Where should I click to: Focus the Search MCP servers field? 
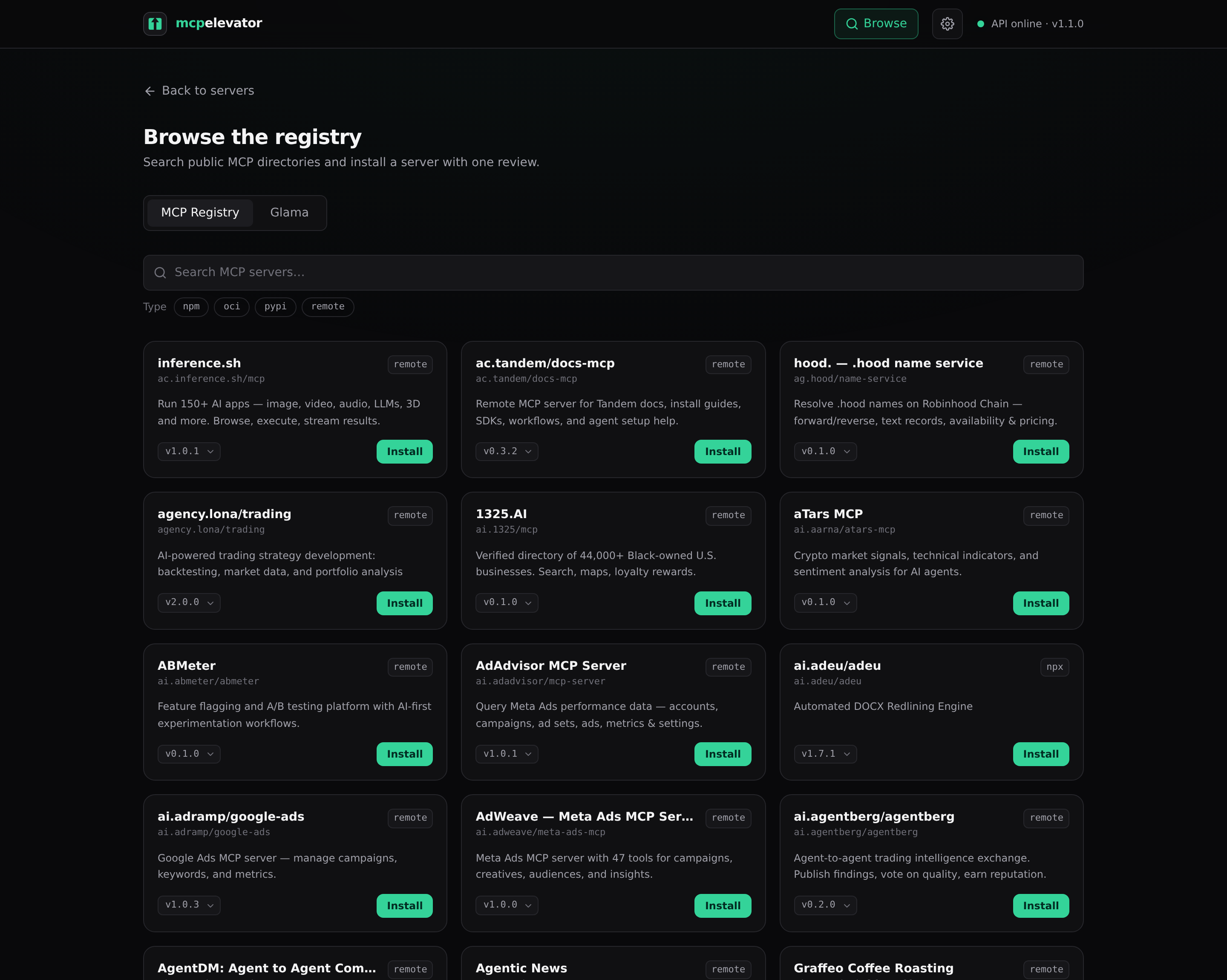coord(613,273)
